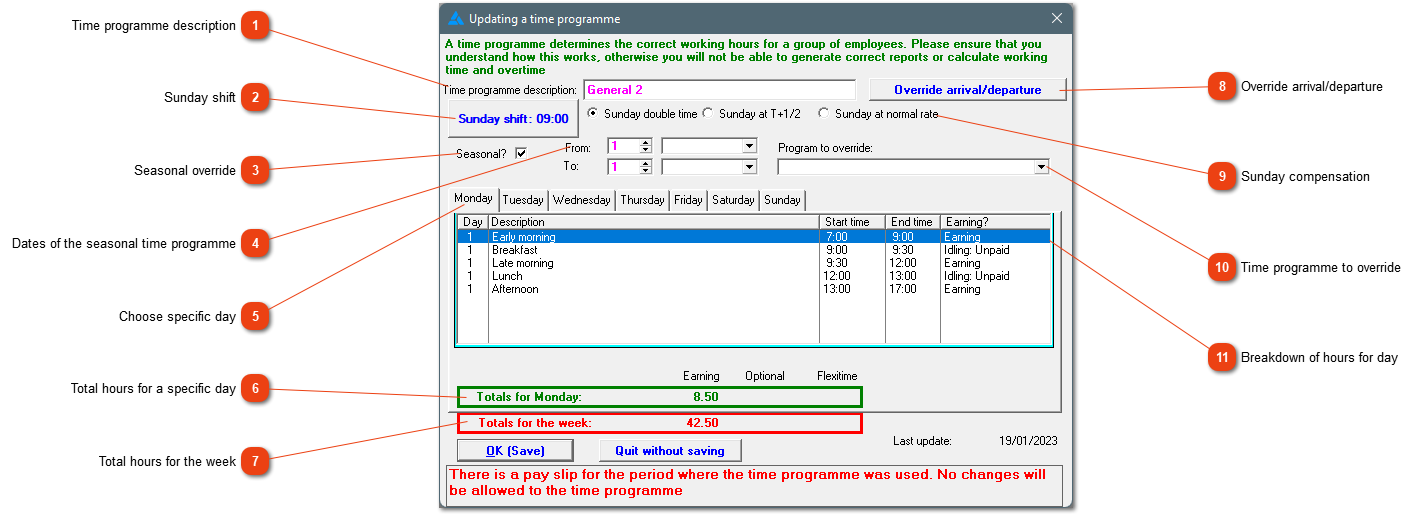Image resolution: width=1417 pixels, height=516 pixels.
Task: Click the Last update date 19/01/2023
Action: point(1028,440)
